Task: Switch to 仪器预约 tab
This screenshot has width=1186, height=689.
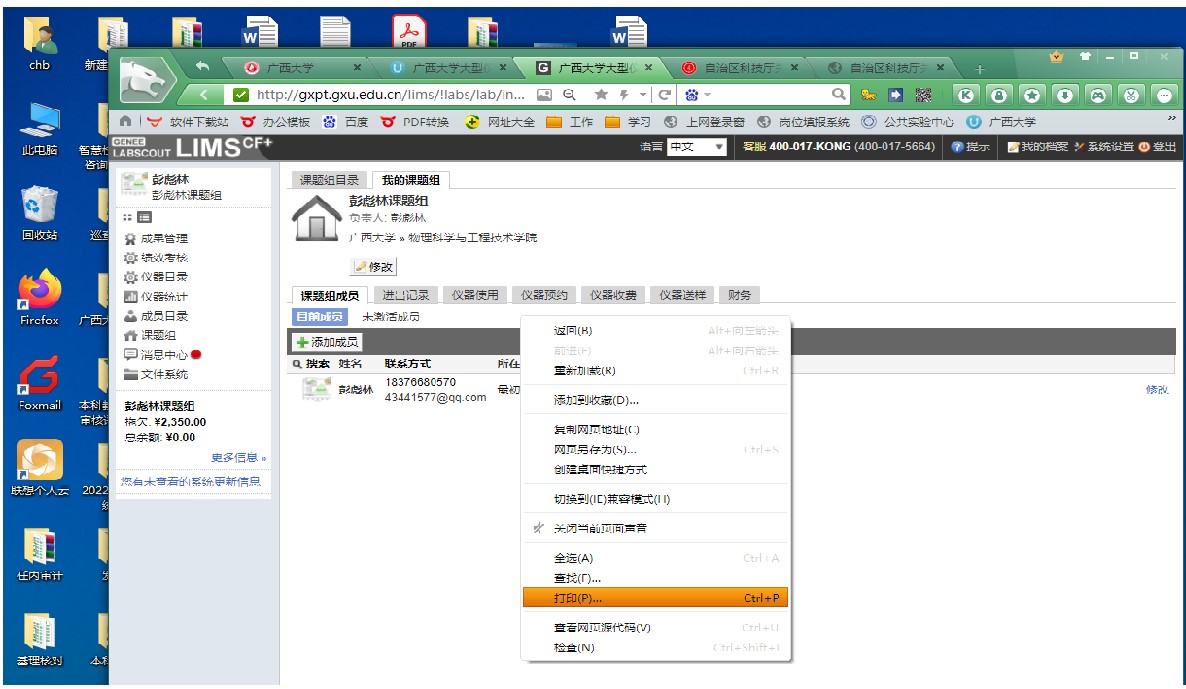Action: pyautogui.click(x=544, y=295)
